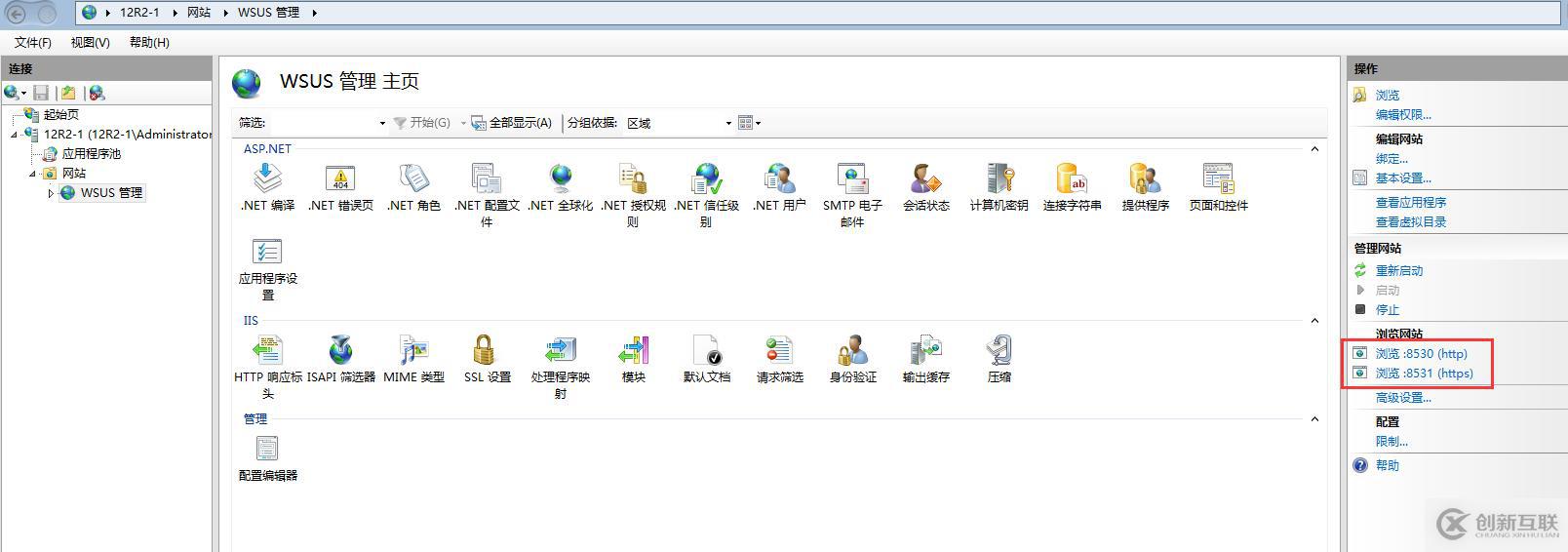Image resolution: width=1568 pixels, height=552 pixels.
Task: Collapse the ASP.NET group section
Action: [1314, 149]
